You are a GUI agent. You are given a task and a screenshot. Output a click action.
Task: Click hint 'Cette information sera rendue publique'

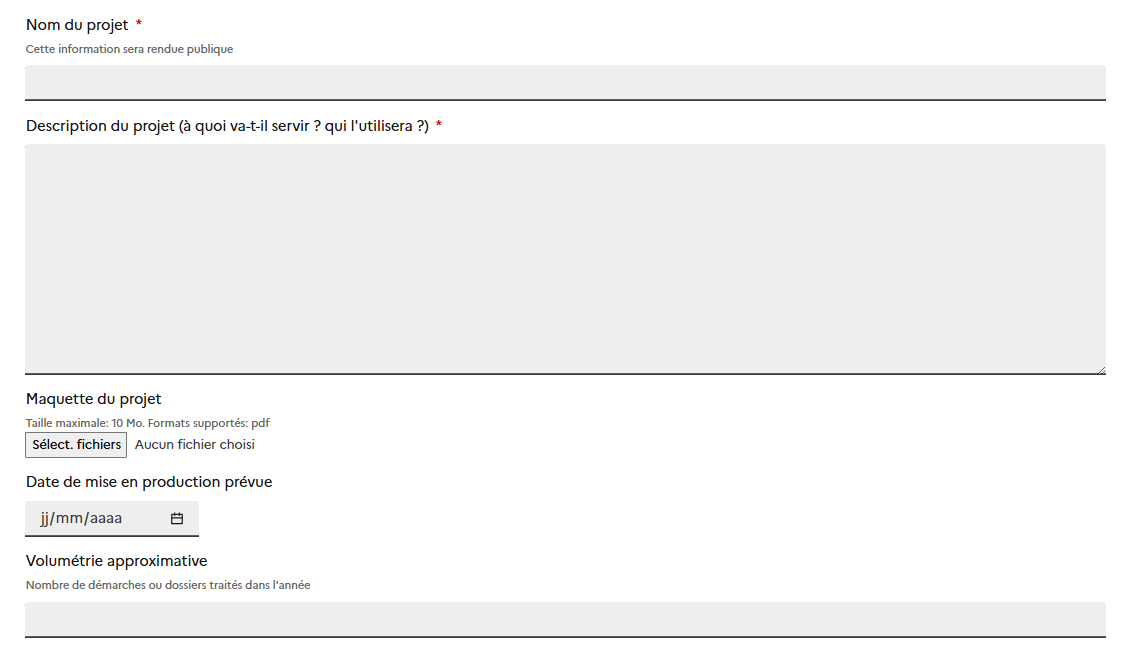pos(130,49)
